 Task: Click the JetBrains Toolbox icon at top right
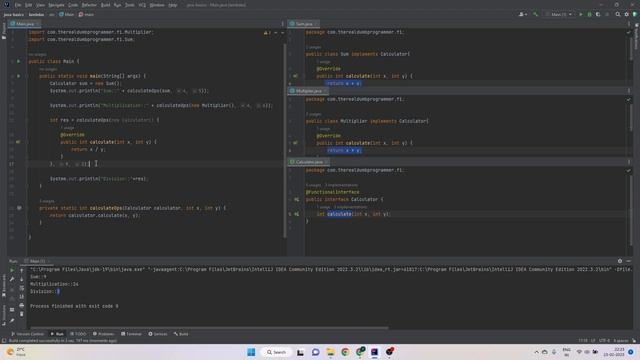pyautogui.click(x=635, y=14)
